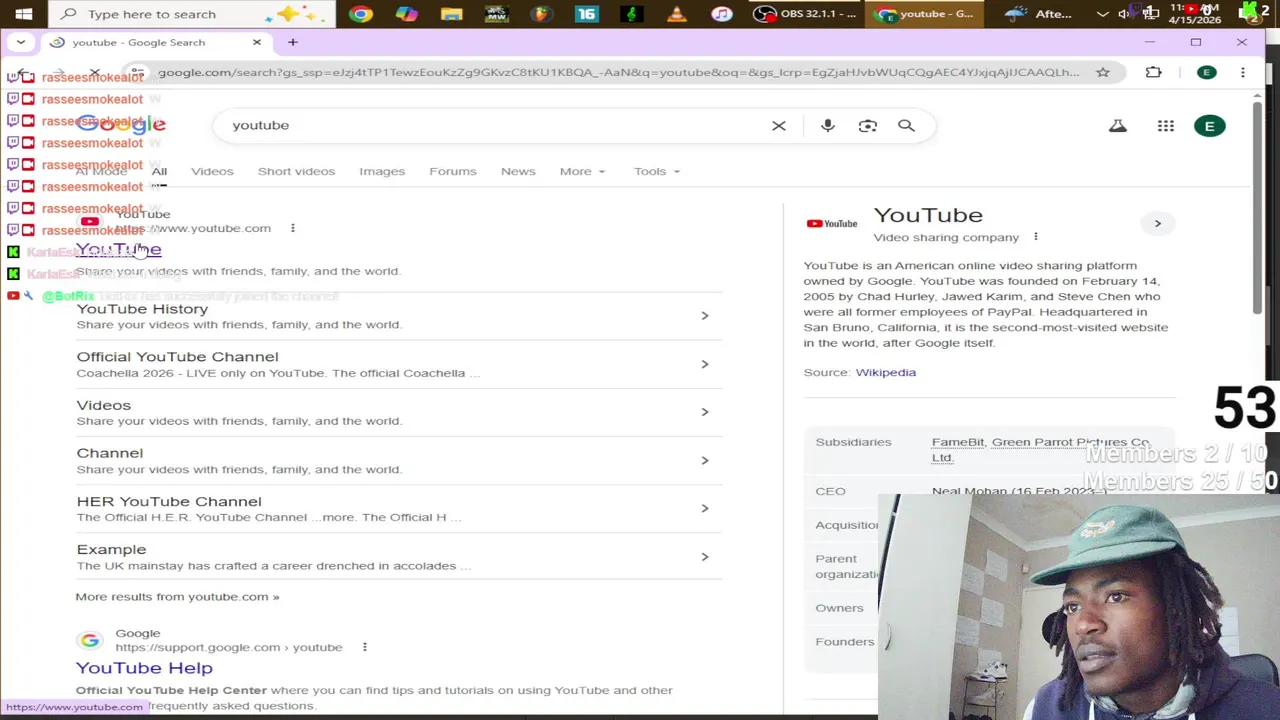Expand YouTube History sitelink arrow
1280x720 pixels.
tap(705, 316)
